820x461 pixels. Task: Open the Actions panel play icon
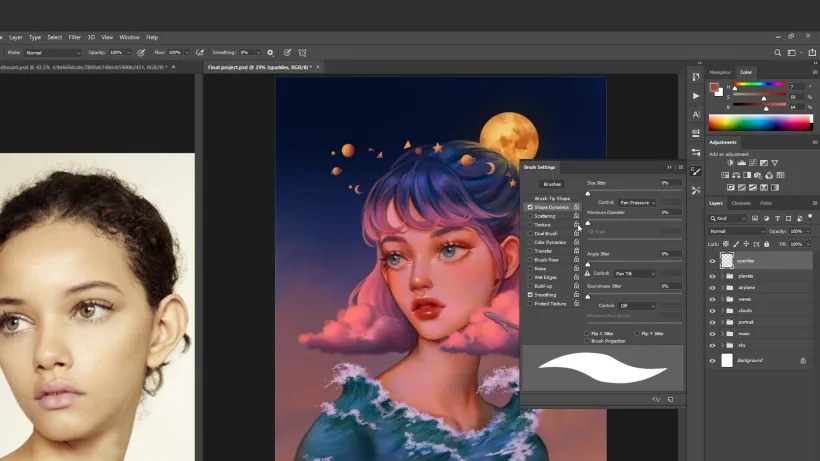(696, 96)
